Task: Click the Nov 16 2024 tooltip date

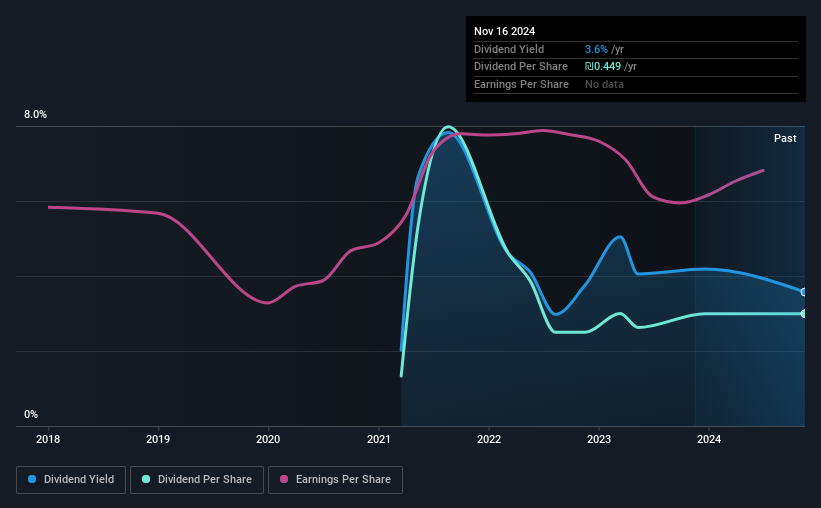Action: pyautogui.click(x=505, y=31)
